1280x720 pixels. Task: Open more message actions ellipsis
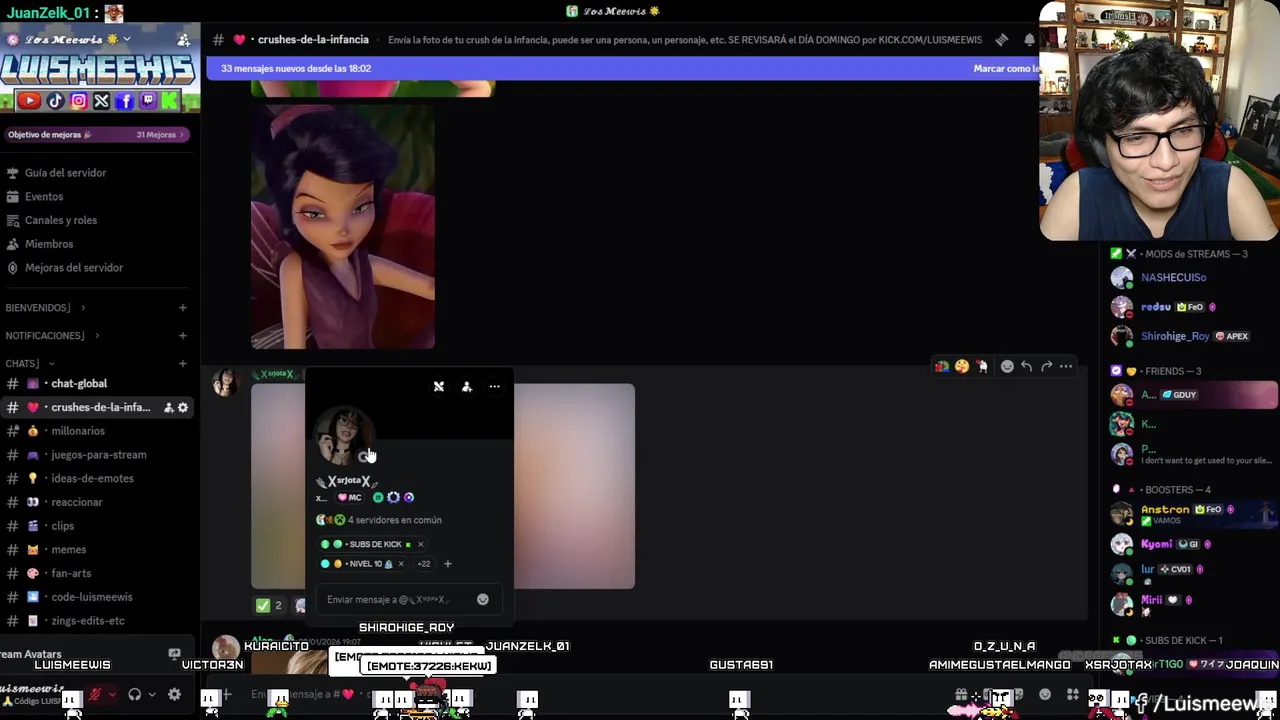click(1066, 366)
